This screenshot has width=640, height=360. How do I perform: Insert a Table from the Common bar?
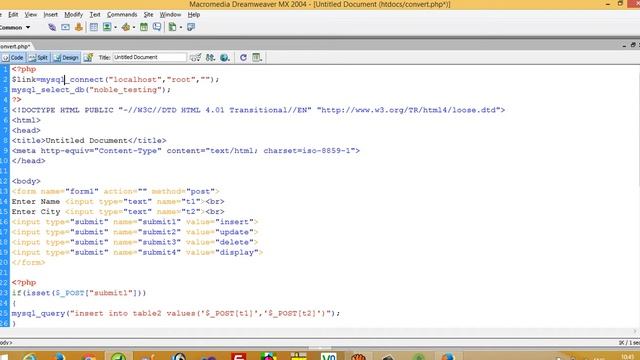[x=93, y=27]
